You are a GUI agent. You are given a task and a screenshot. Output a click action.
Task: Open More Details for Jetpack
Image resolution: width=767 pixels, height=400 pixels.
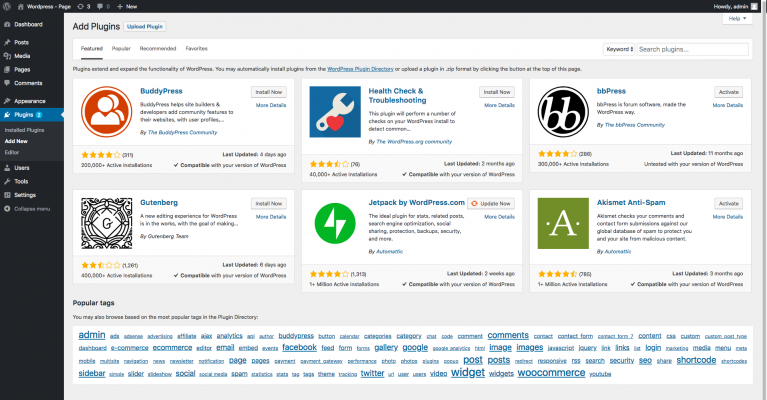click(x=499, y=217)
